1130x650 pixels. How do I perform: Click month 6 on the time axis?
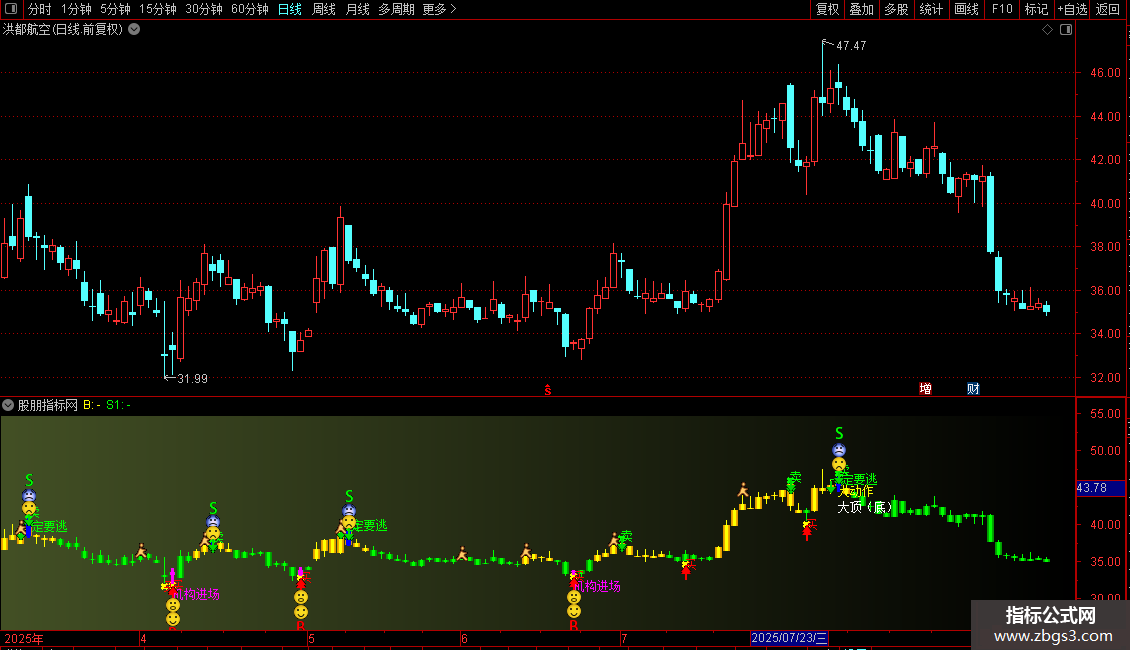464,638
